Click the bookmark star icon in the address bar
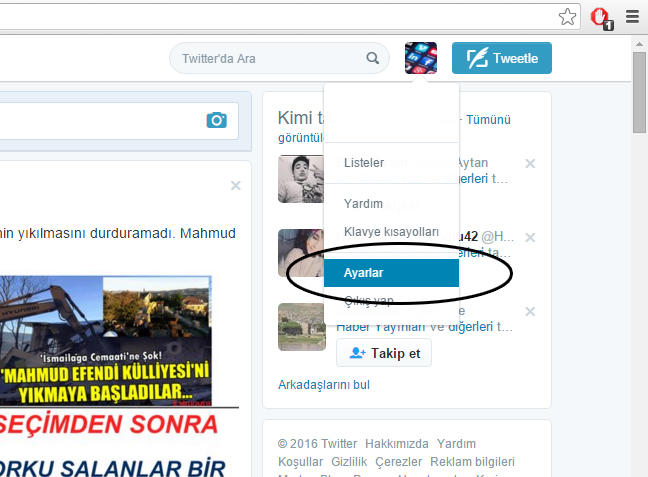The width and height of the screenshot is (648, 477). point(567,17)
